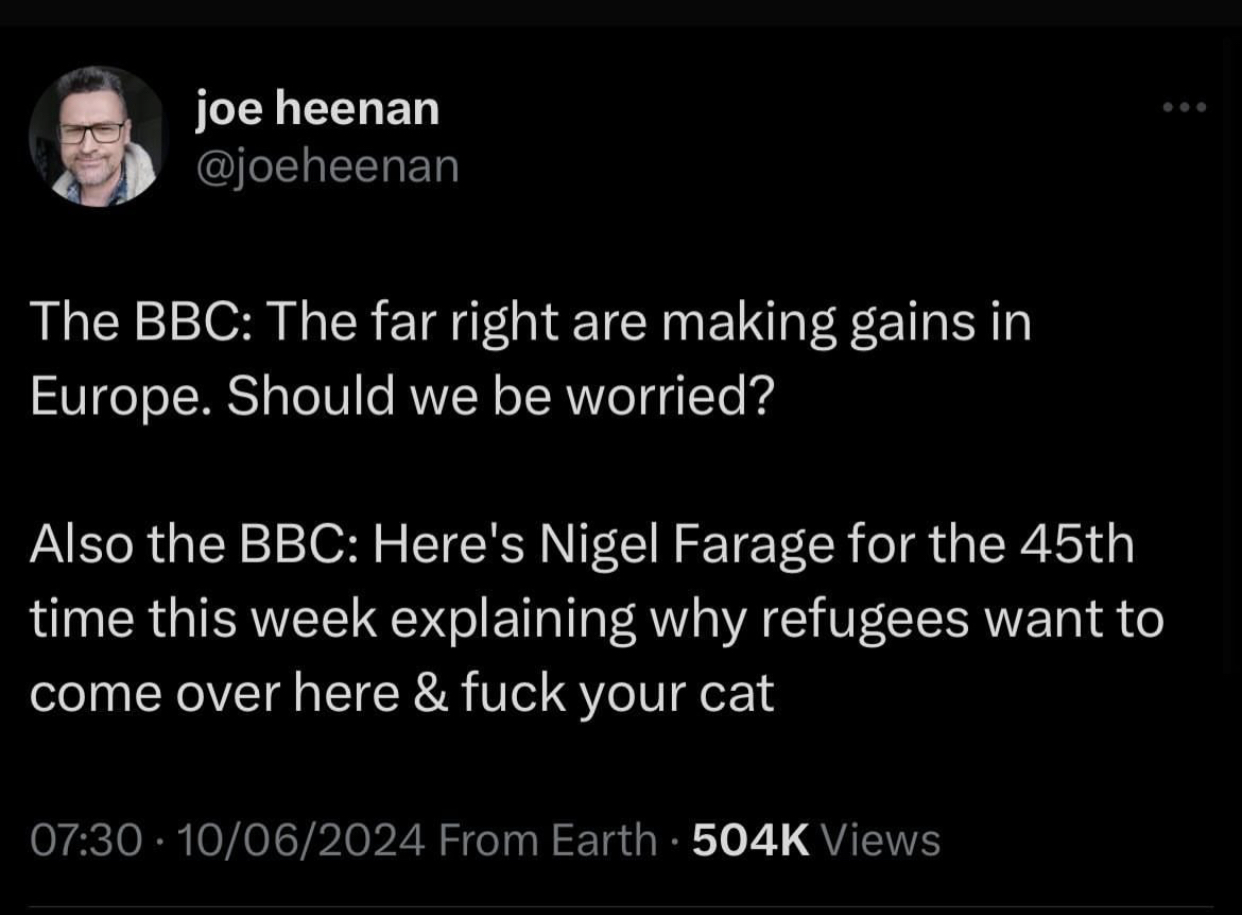Click the Views label

pyautogui.click(x=880, y=840)
